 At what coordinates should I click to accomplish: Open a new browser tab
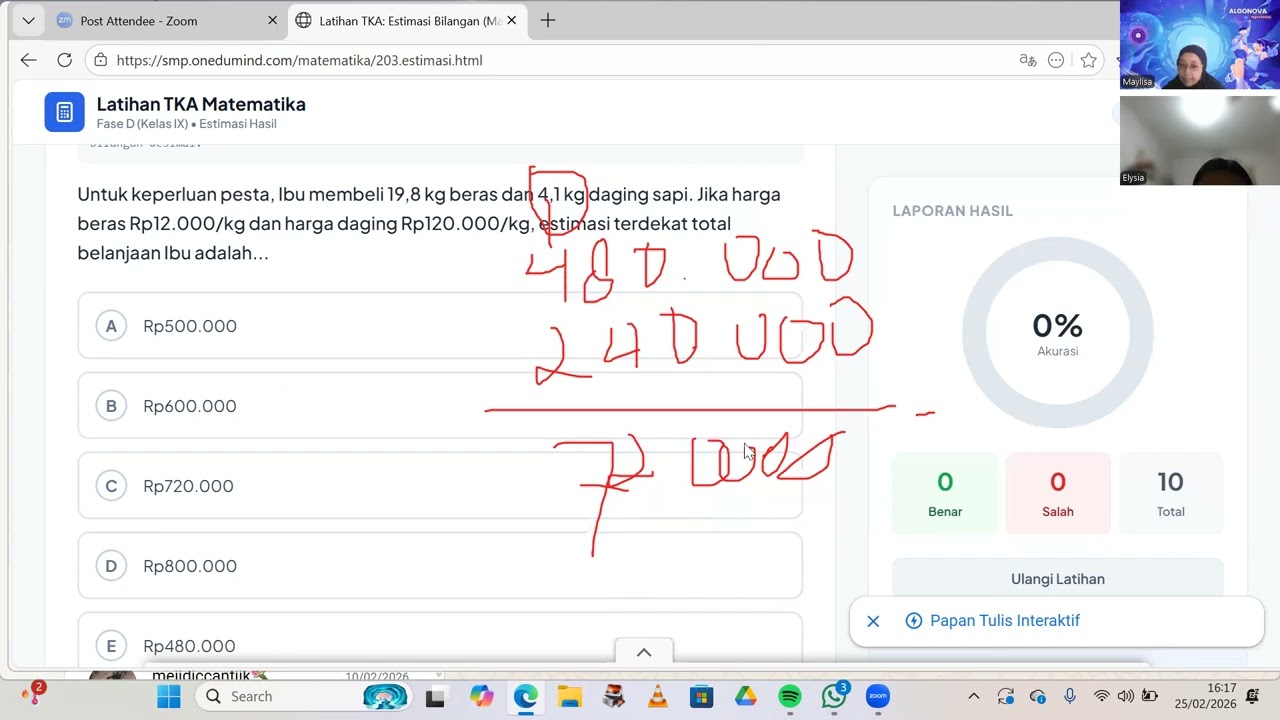point(547,21)
